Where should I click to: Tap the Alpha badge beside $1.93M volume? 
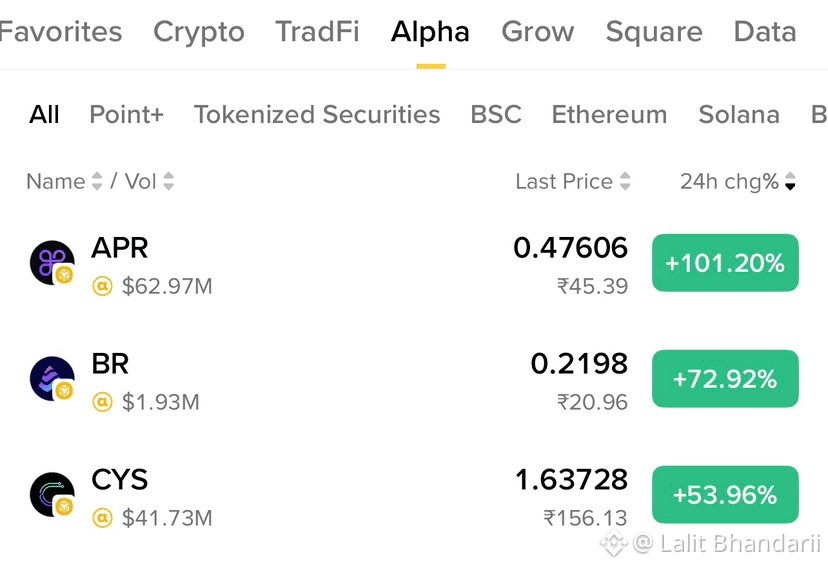click(102, 402)
